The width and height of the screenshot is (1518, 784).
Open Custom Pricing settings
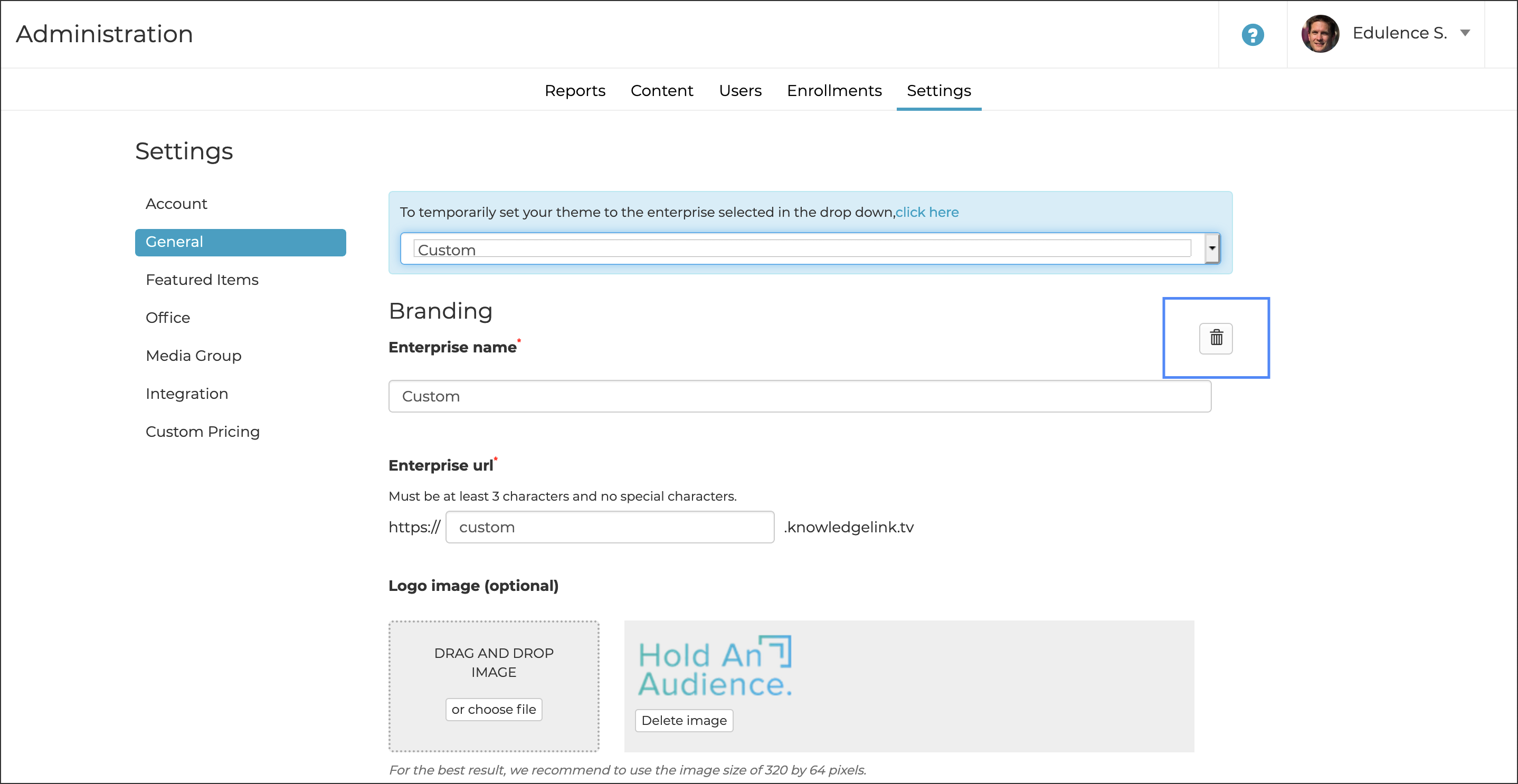203,432
